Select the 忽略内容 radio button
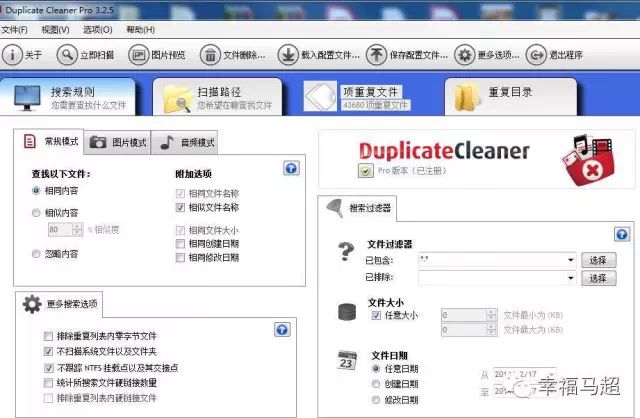Screen dimensions: 640x418 coord(36,254)
